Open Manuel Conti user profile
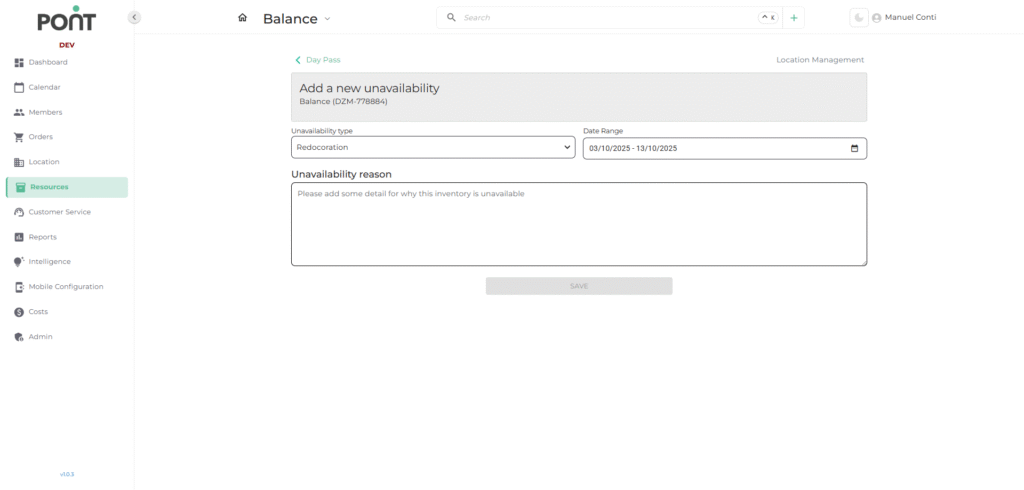Viewport: 1024px width, 490px height. pyautogui.click(x=904, y=18)
